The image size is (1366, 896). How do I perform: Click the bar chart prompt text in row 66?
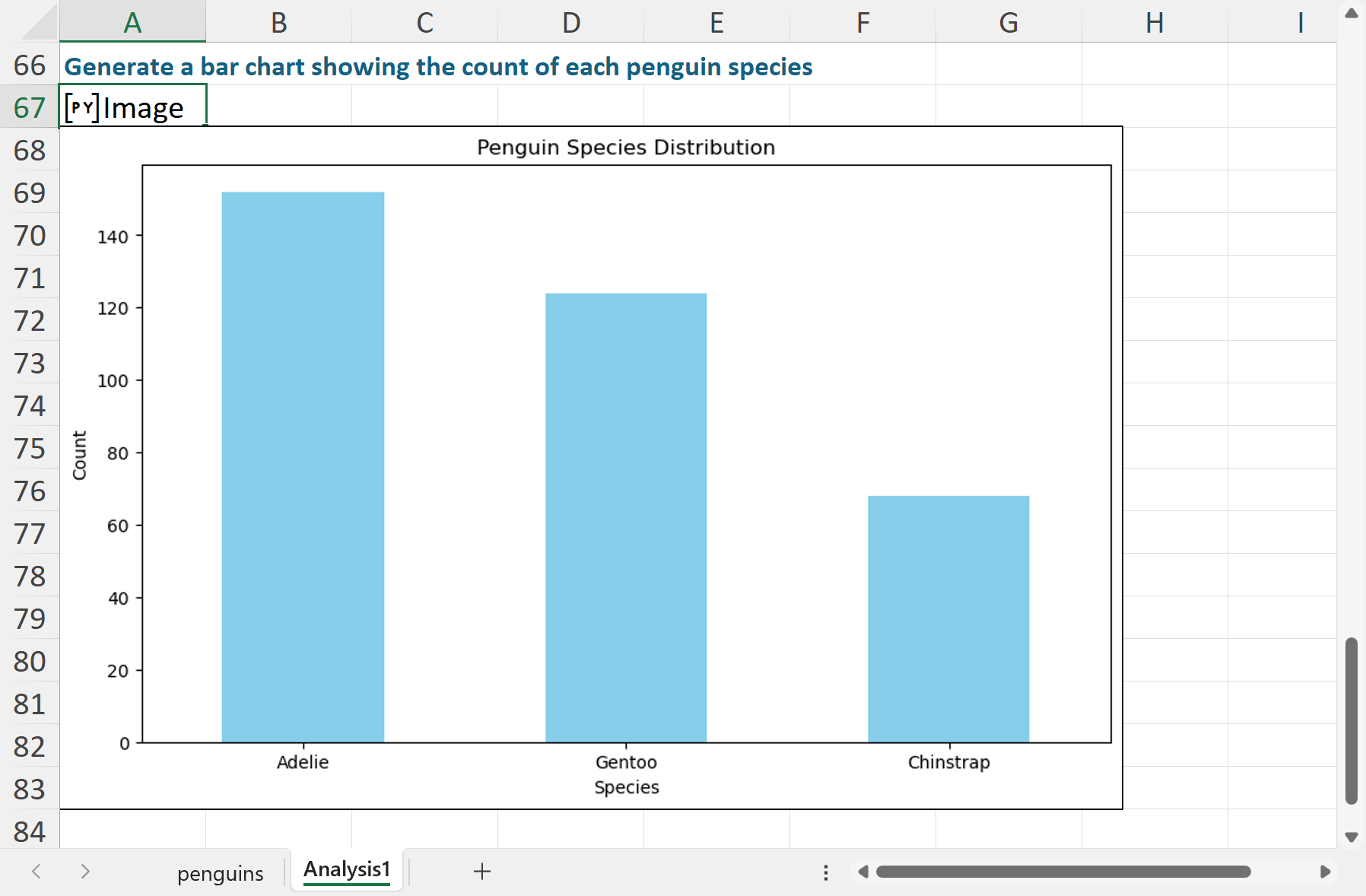pos(438,67)
